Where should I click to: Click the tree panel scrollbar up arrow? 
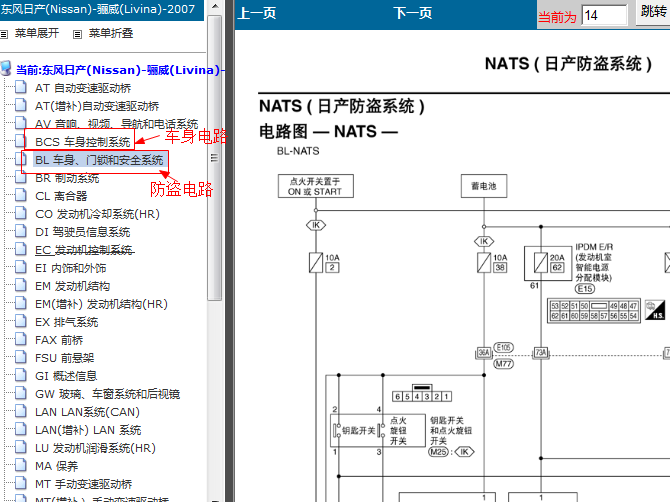(215, 6)
